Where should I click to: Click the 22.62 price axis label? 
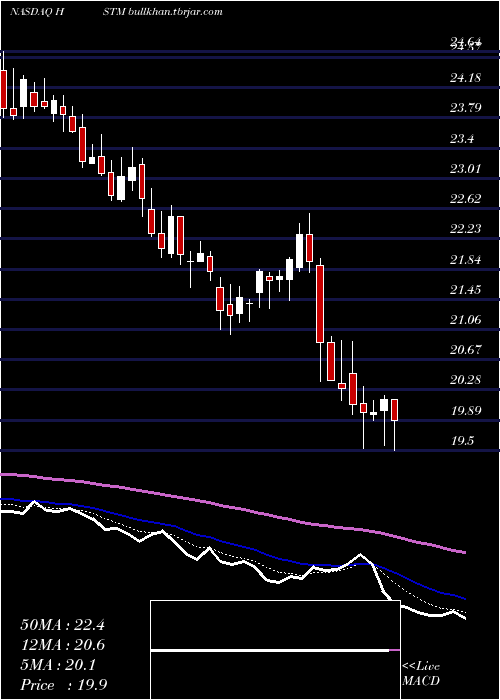[465, 199]
